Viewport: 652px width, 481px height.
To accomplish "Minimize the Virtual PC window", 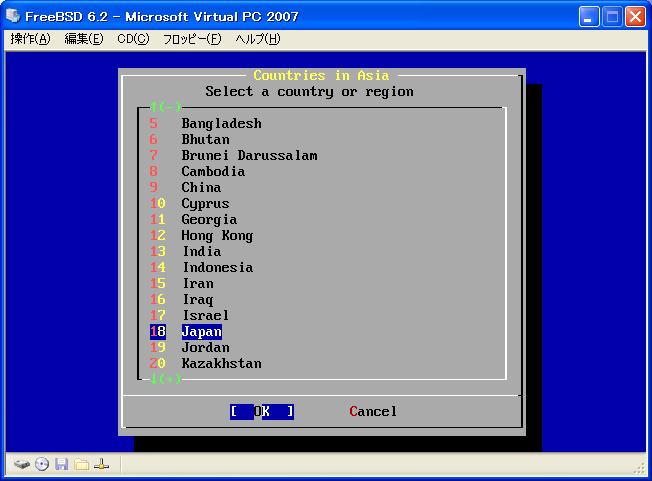I will click(x=589, y=17).
